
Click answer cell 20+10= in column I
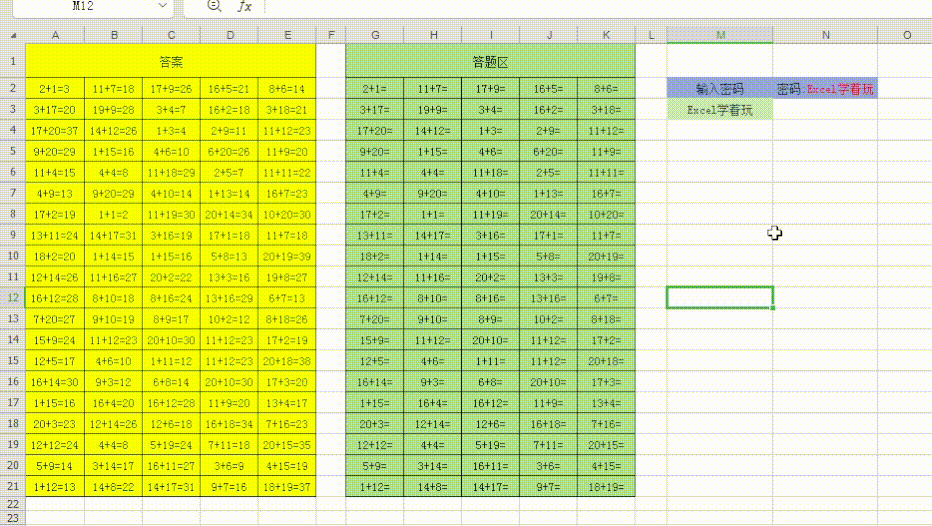click(x=490, y=340)
